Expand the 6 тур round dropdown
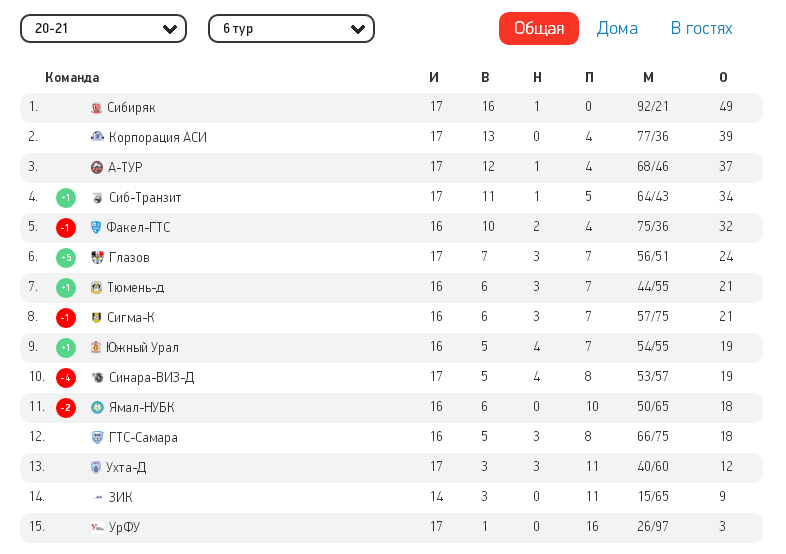Screen dimensions: 786x554 click(291, 29)
